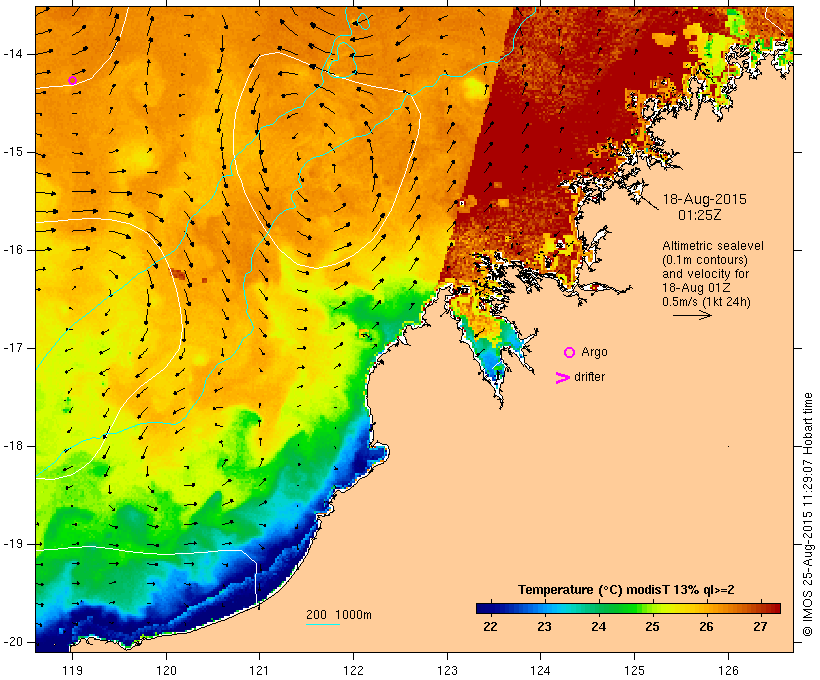Click the latitude axis label '-14'

[13, 54]
